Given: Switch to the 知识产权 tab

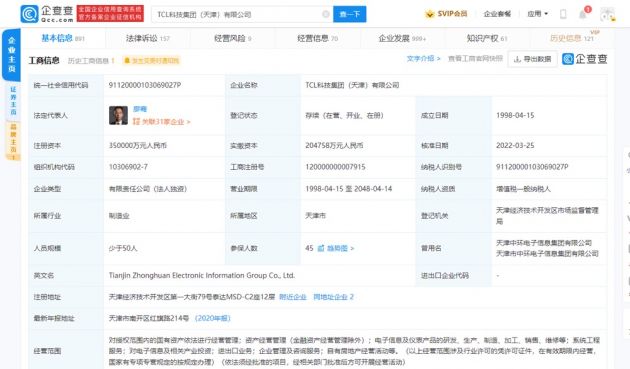Looking at the screenshot, I should [487, 39].
